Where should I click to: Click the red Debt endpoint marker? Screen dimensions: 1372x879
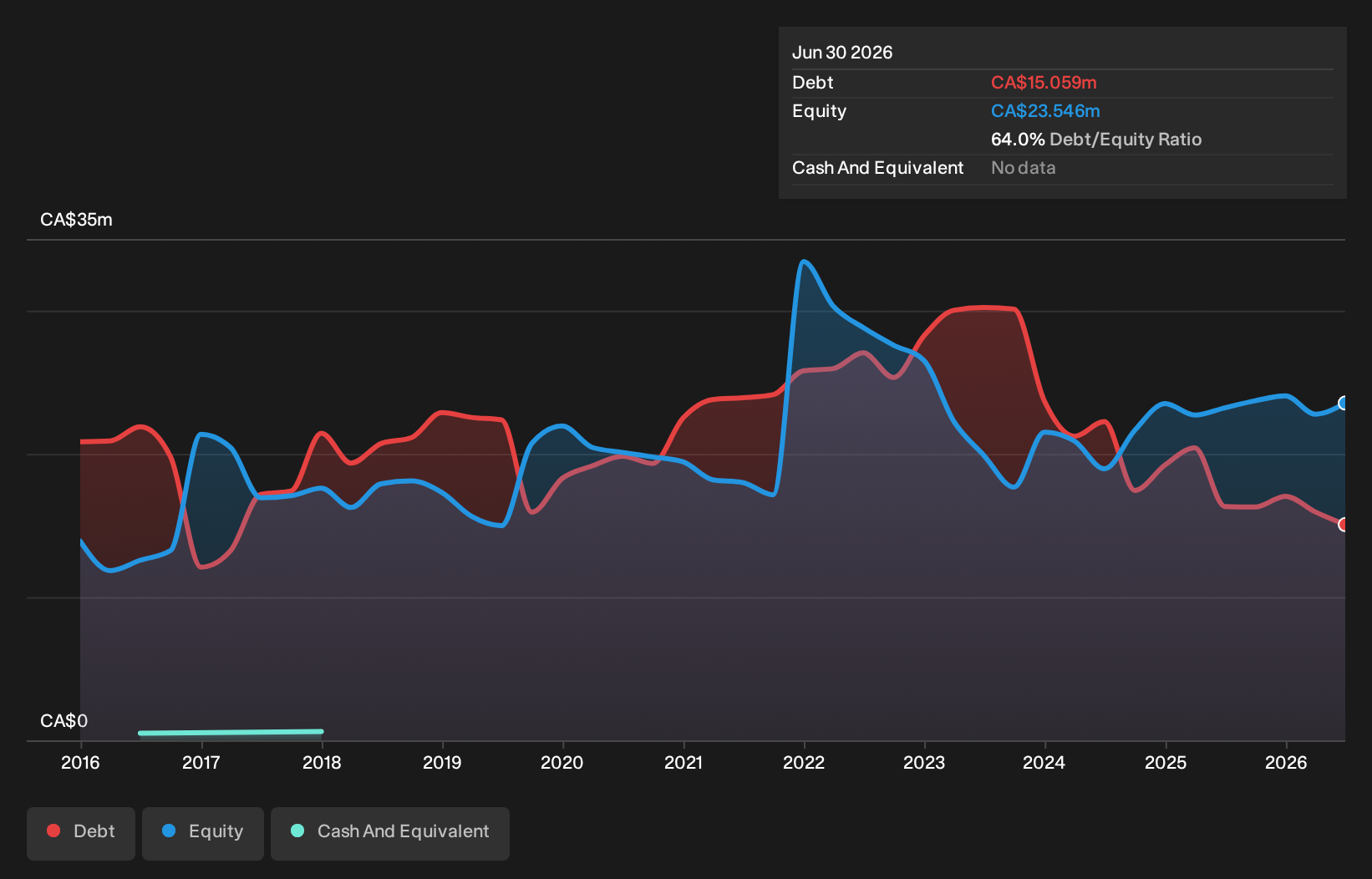coord(1344,525)
